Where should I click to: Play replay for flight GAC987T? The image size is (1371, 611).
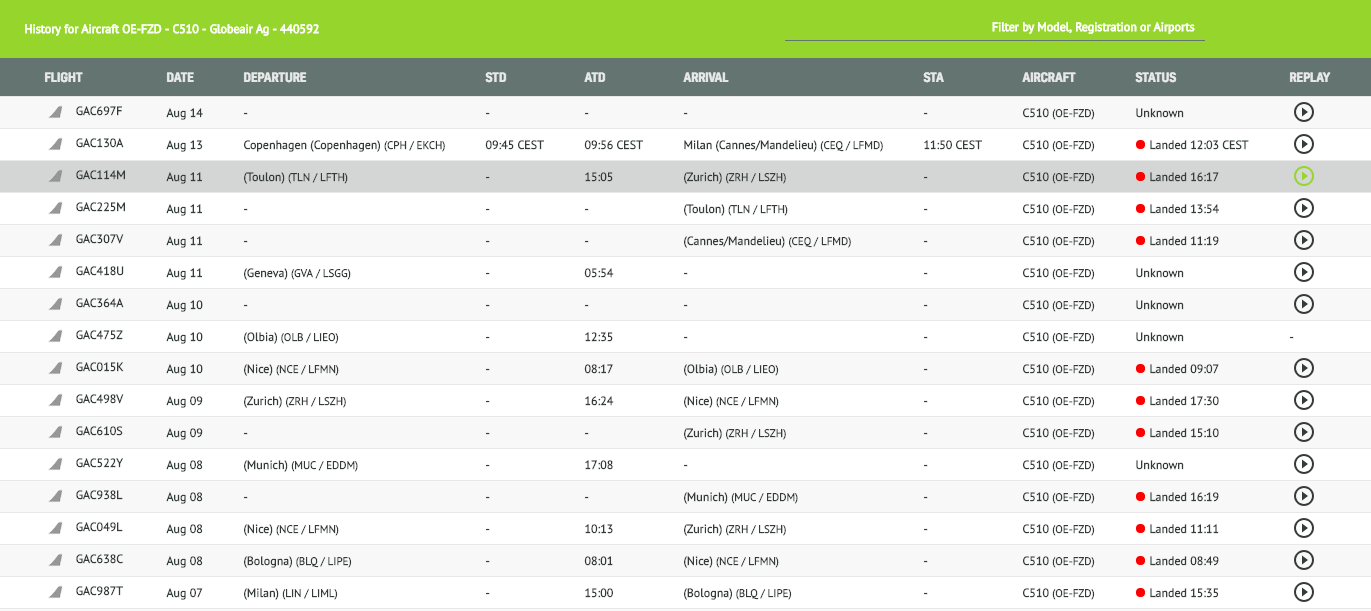pos(1303,592)
